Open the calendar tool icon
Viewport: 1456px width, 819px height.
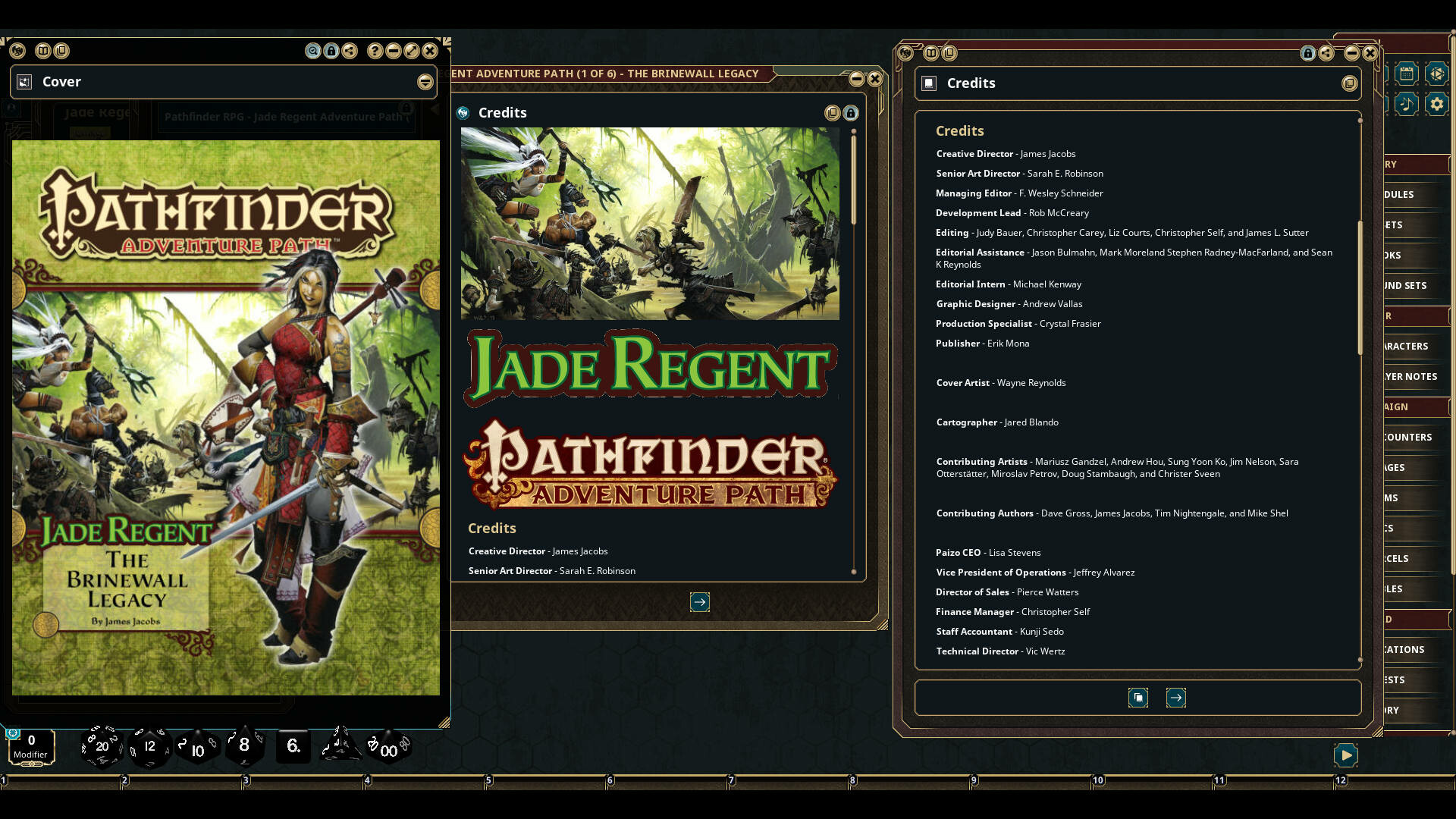[x=1407, y=74]
